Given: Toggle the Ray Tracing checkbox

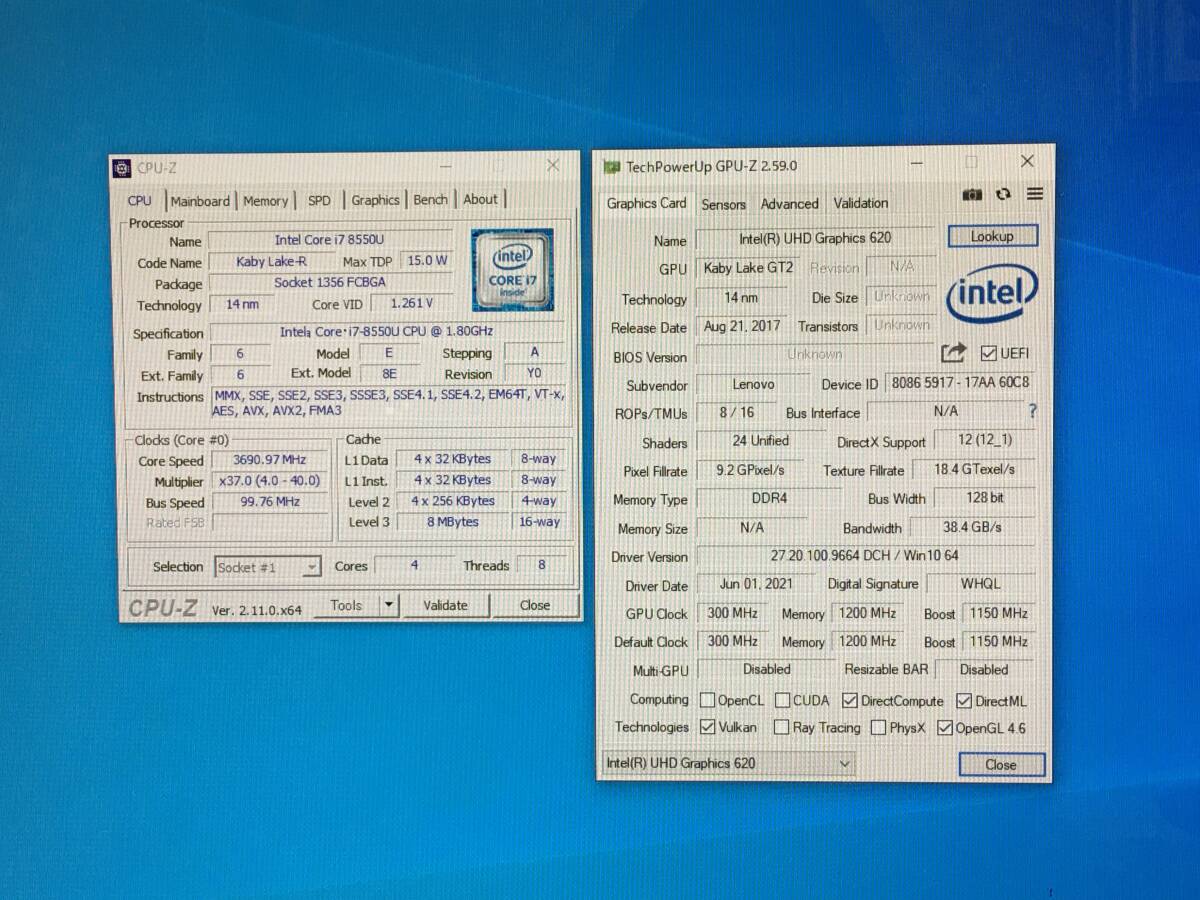Looking at the screenshot, I should 781,727.
